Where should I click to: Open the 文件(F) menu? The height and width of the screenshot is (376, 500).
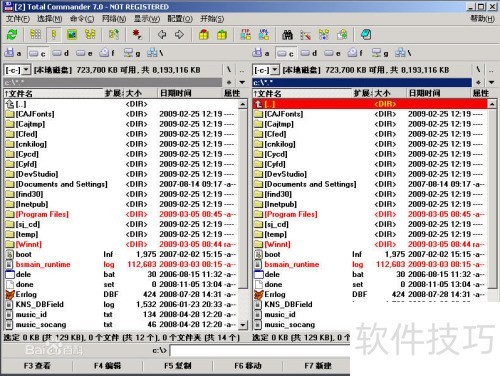click(x=18, y=19)
